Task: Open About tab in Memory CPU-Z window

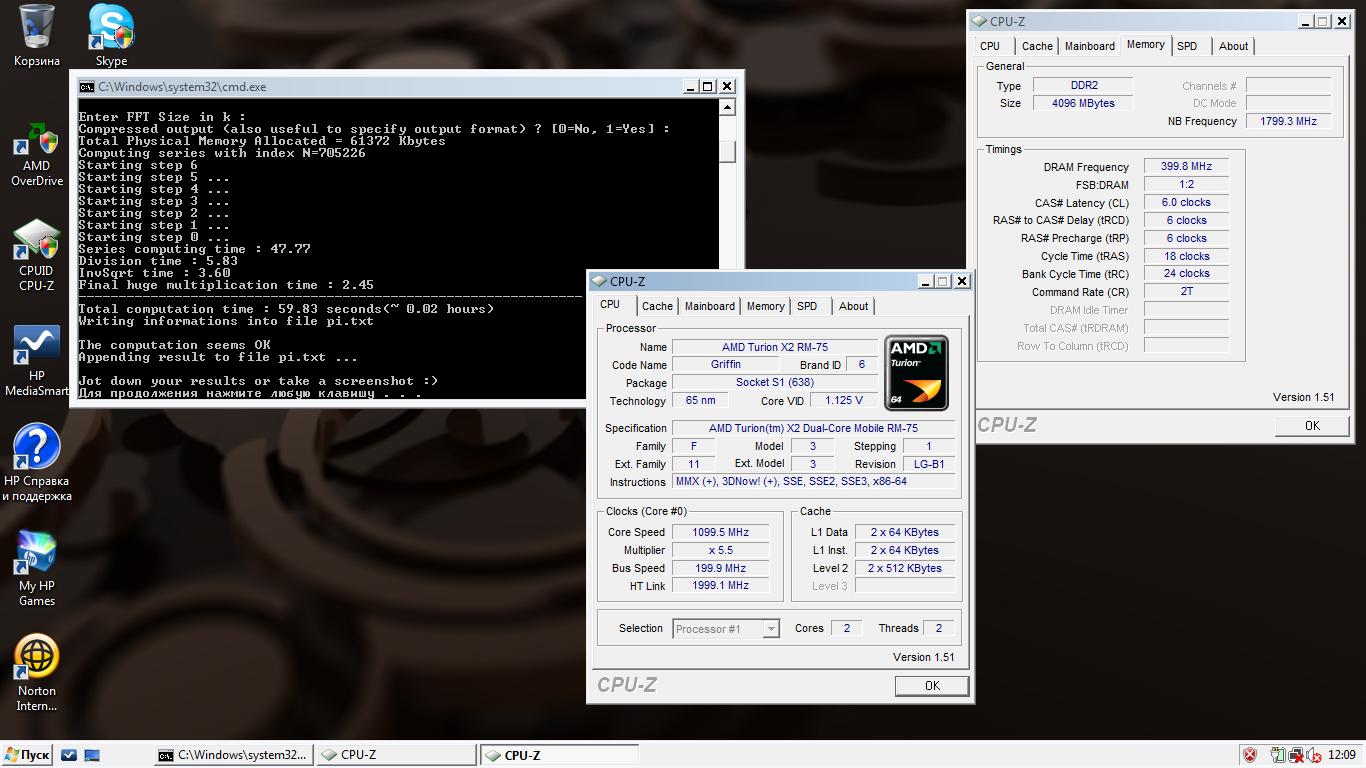Action: [1233, 46]
